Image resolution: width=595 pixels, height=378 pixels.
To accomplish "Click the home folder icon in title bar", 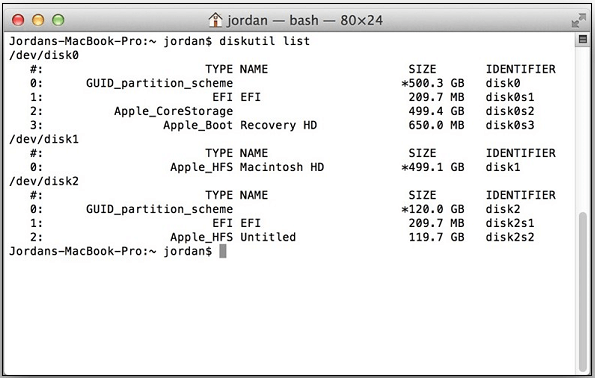I will [x=215, y=20].
